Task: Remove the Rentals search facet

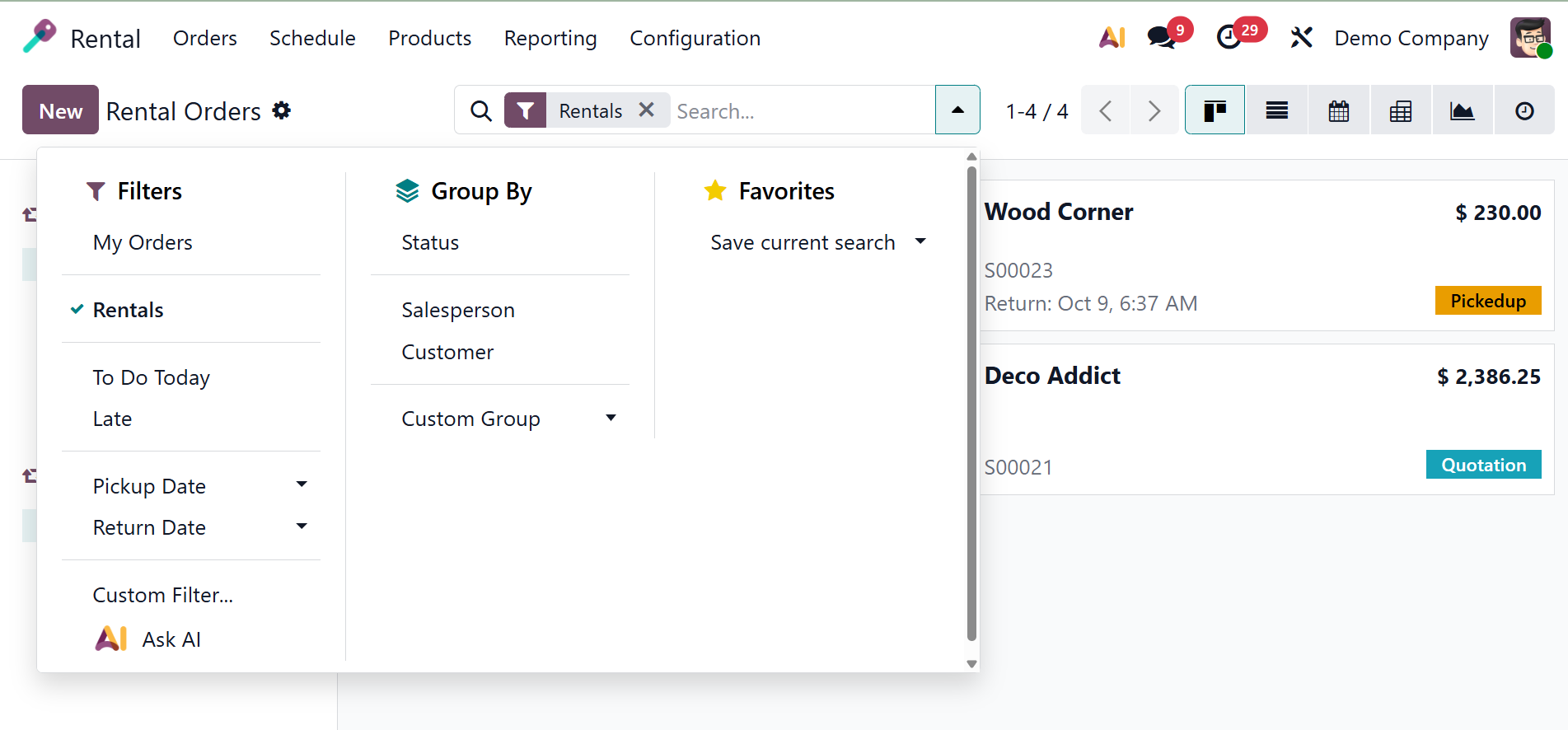Action: click(647, 110)
